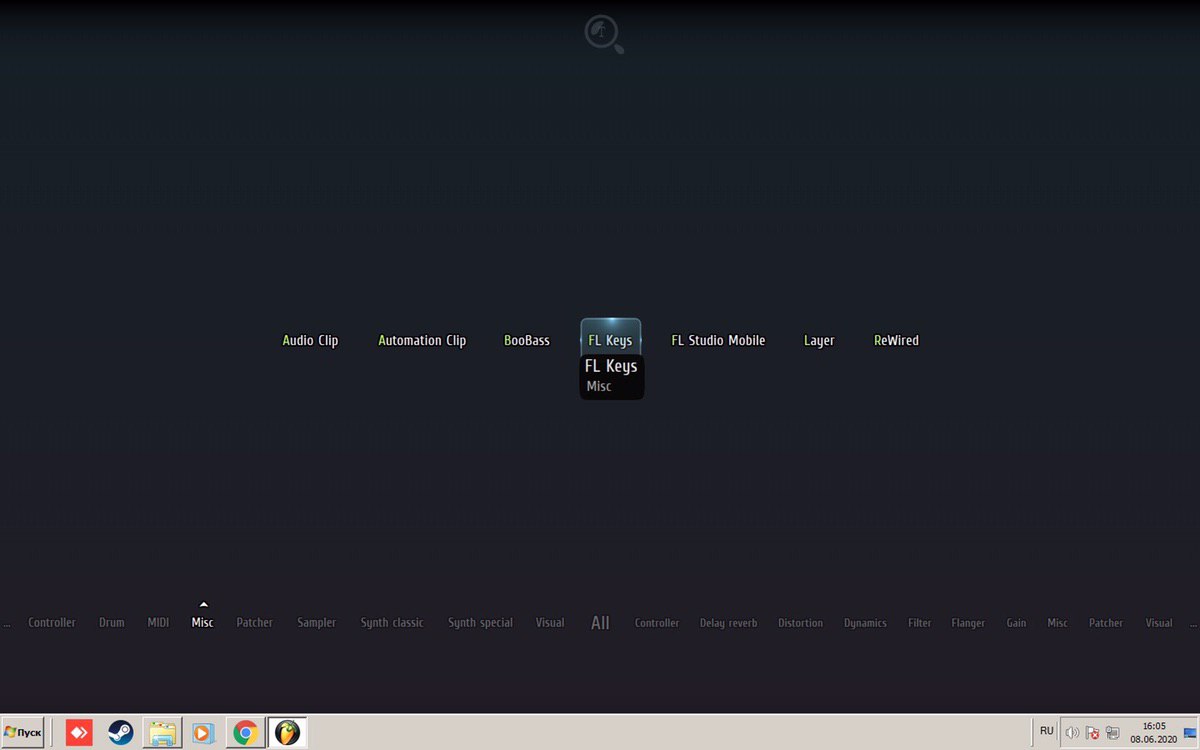Open the Distortion effects category
1200x750 pixels.
[800, 622]
